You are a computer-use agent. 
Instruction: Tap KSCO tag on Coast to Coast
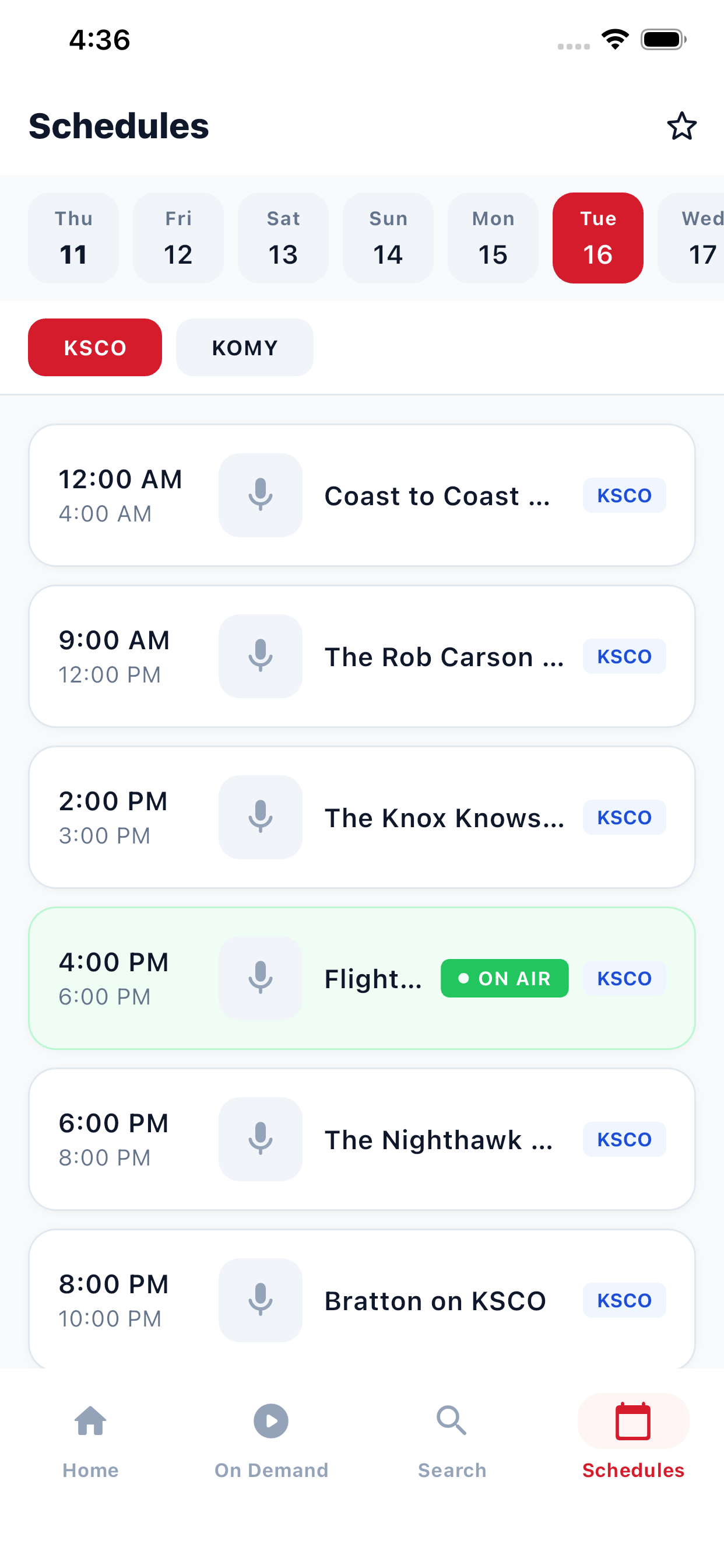(x=624, y=495)
